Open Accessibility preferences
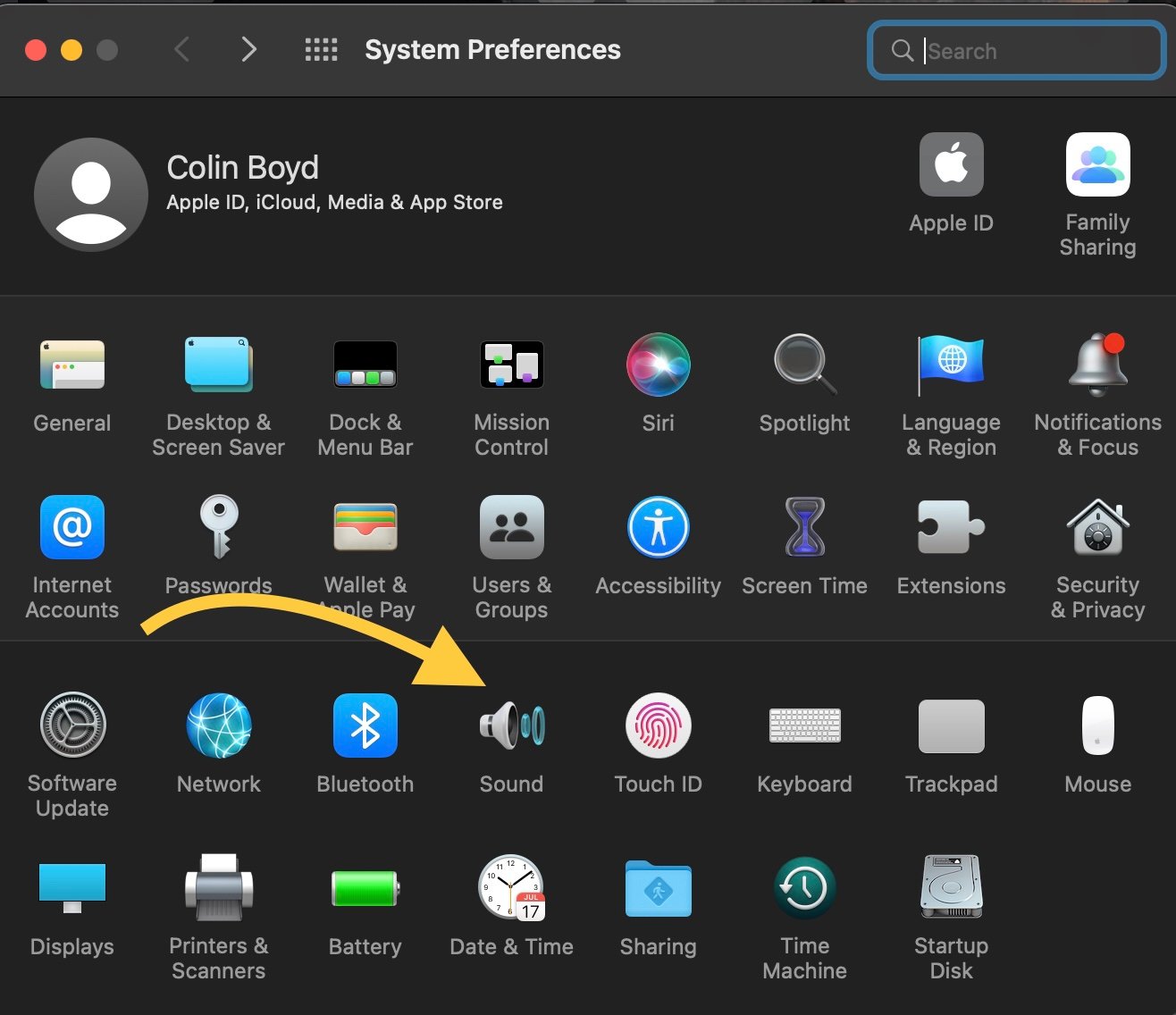This screenshot has height=1015, width=1176. point(659,527)
